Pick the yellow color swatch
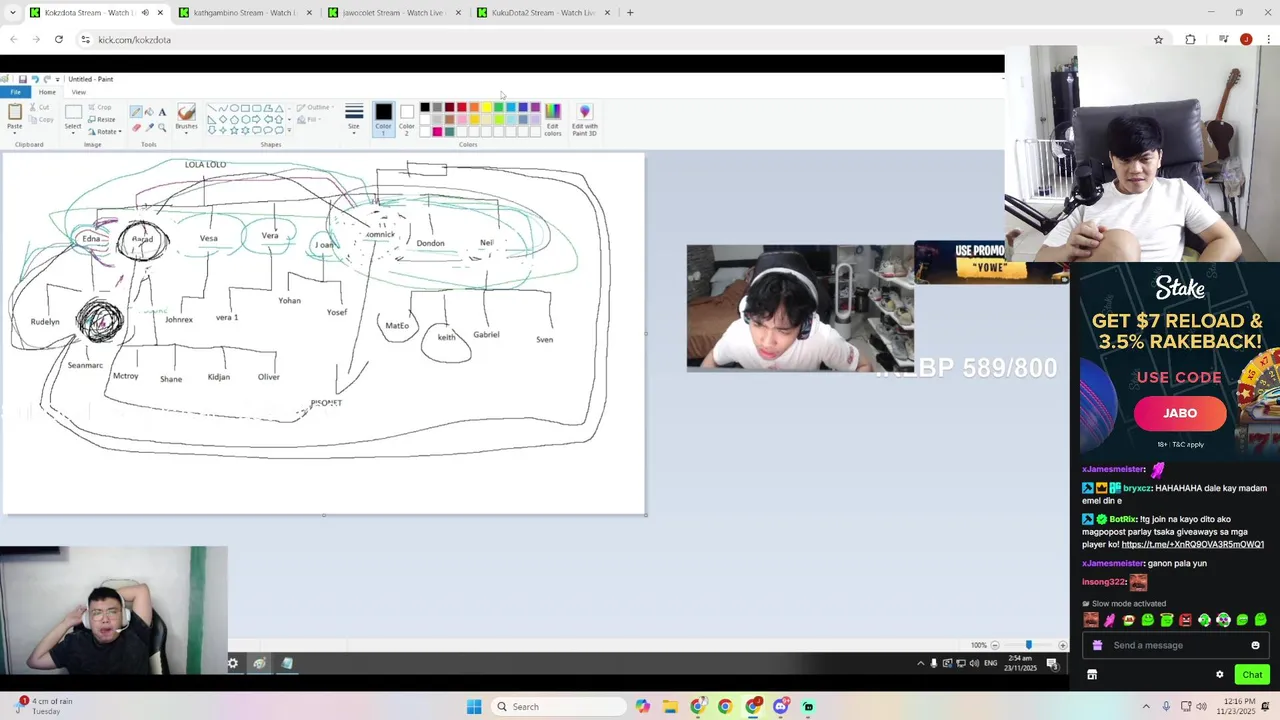1280x720 pixels. coord(486,107)
